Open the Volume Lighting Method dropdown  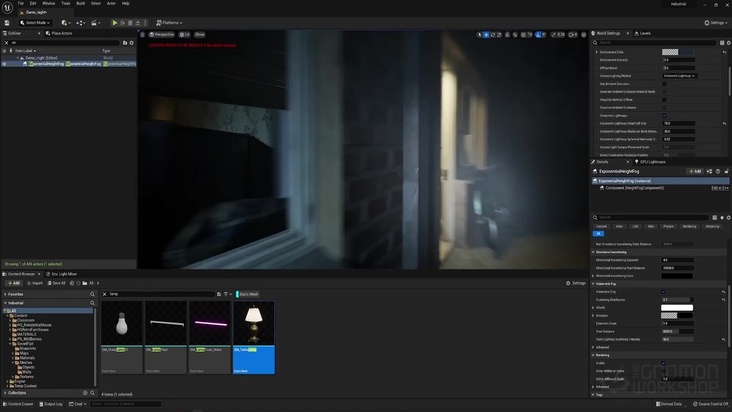[x=680, y=76]
